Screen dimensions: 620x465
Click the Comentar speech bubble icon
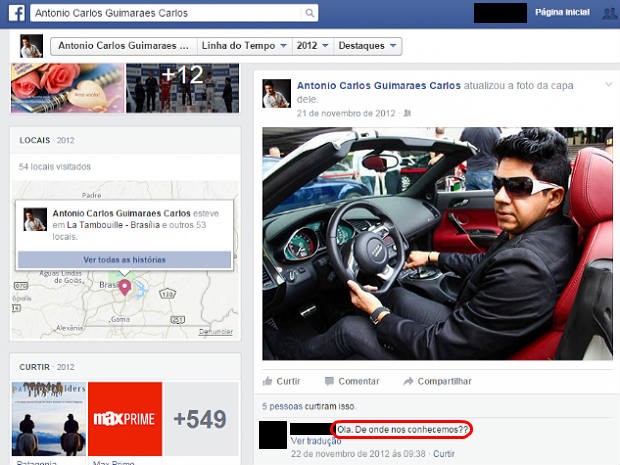[329, 381]
